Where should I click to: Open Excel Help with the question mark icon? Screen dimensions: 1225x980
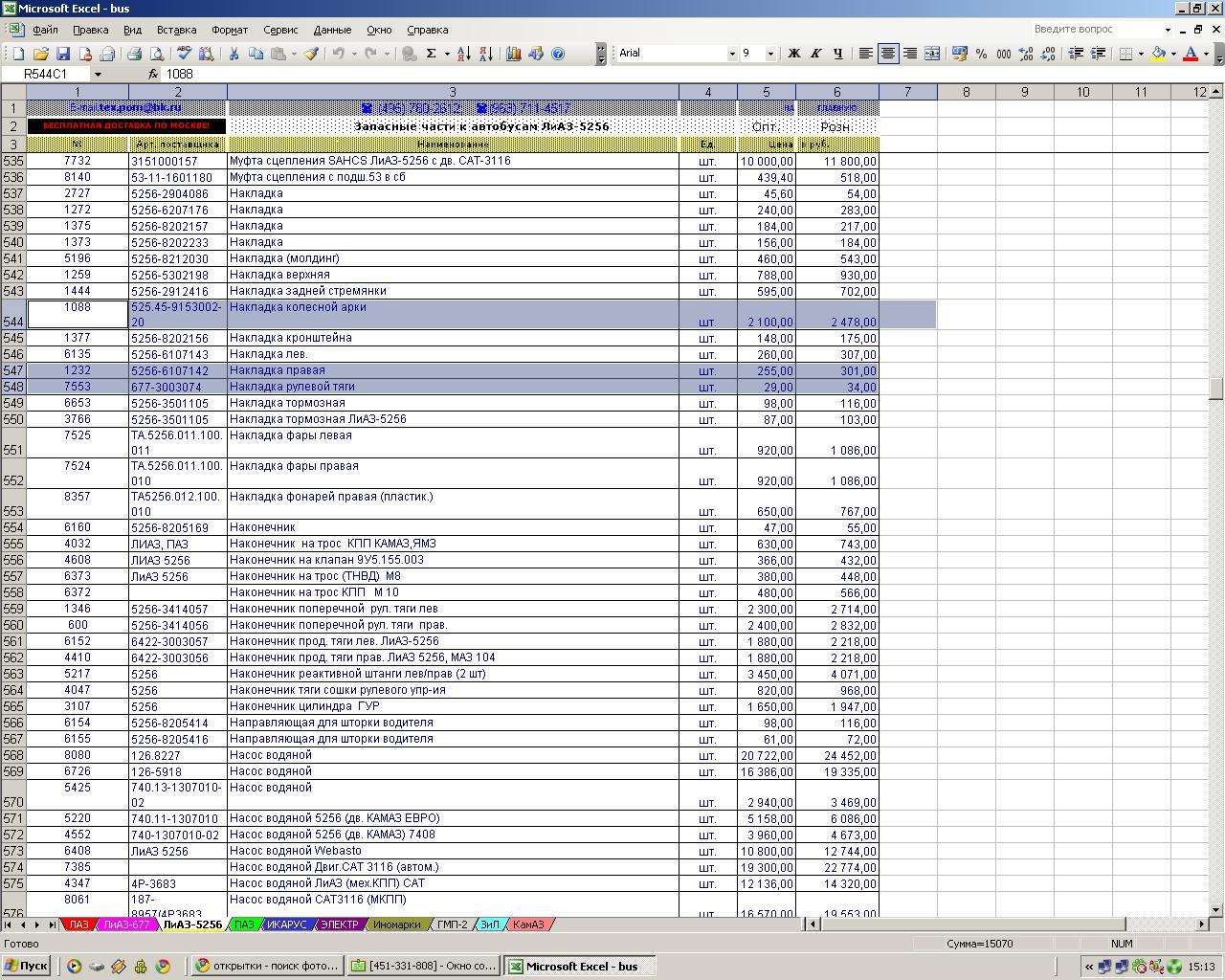(x=558, y=54)
